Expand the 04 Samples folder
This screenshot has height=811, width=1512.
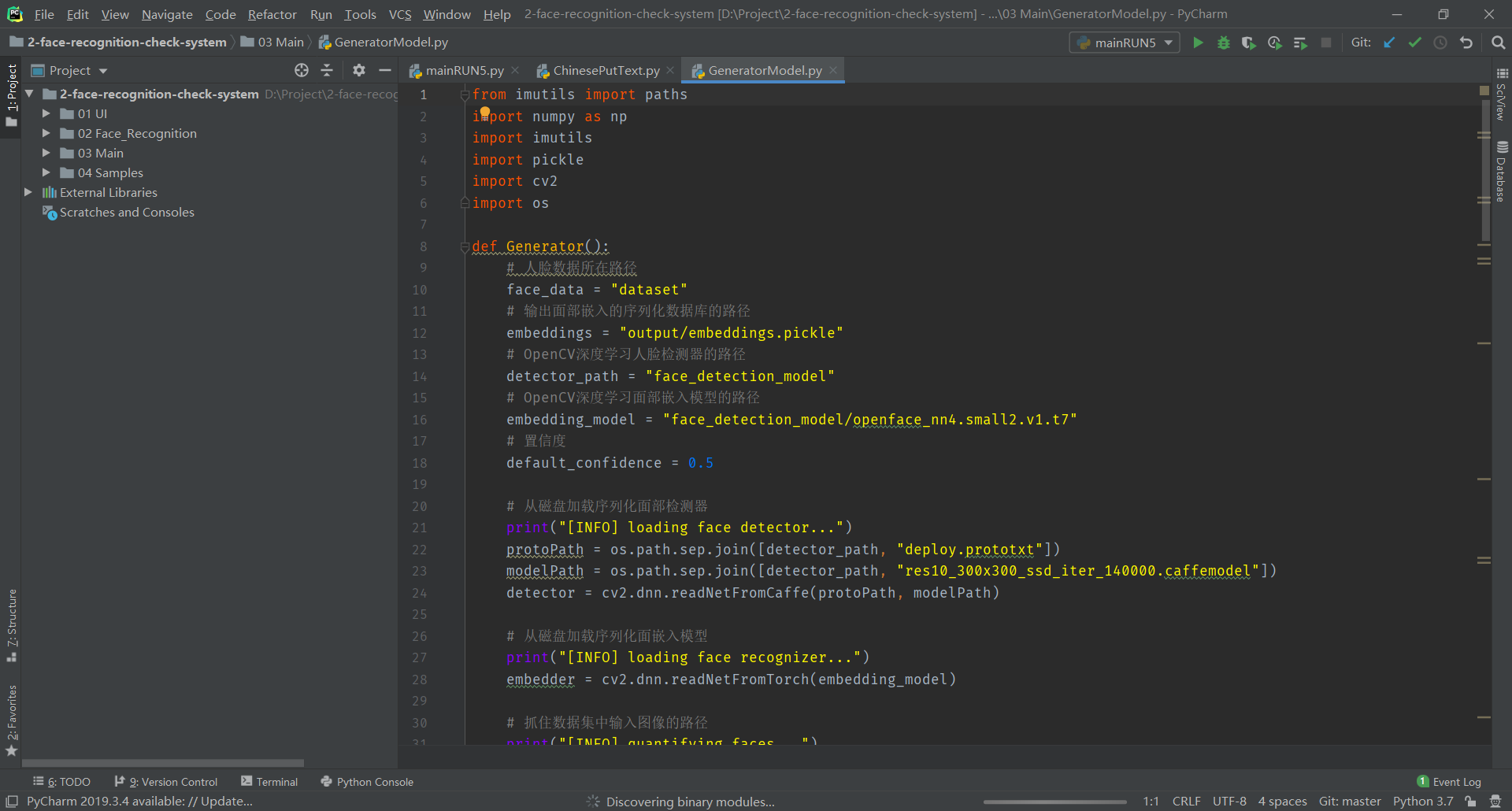(46, 172)
